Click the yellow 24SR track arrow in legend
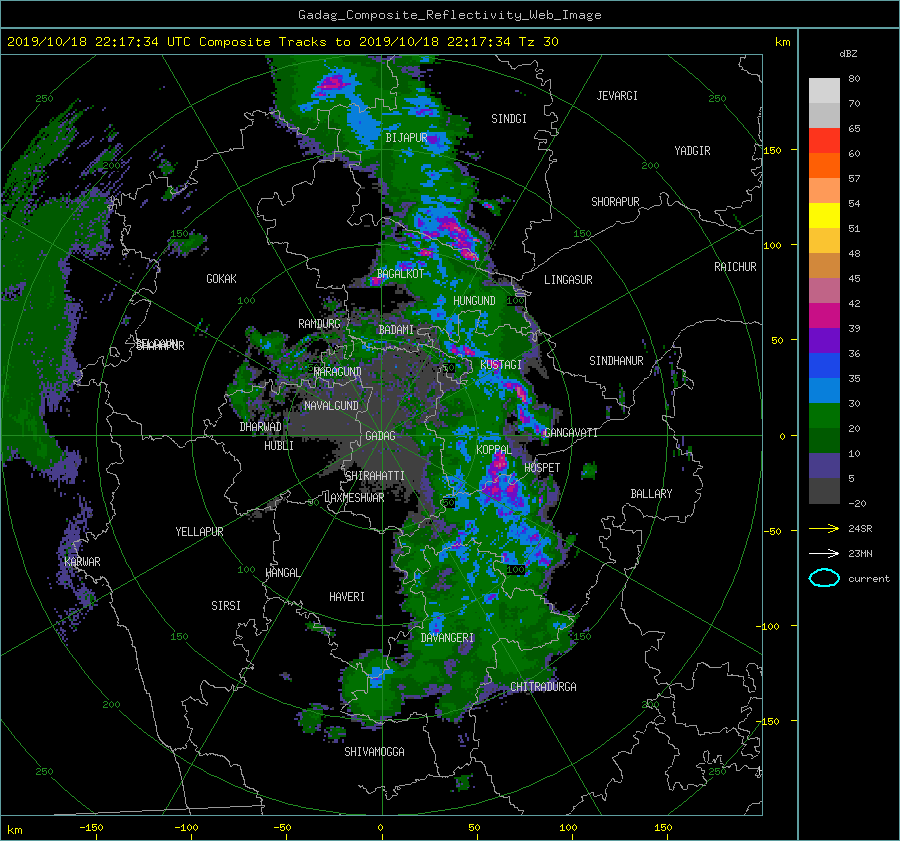The height and width of the screenshot is (841, 900). click(824, 528)
